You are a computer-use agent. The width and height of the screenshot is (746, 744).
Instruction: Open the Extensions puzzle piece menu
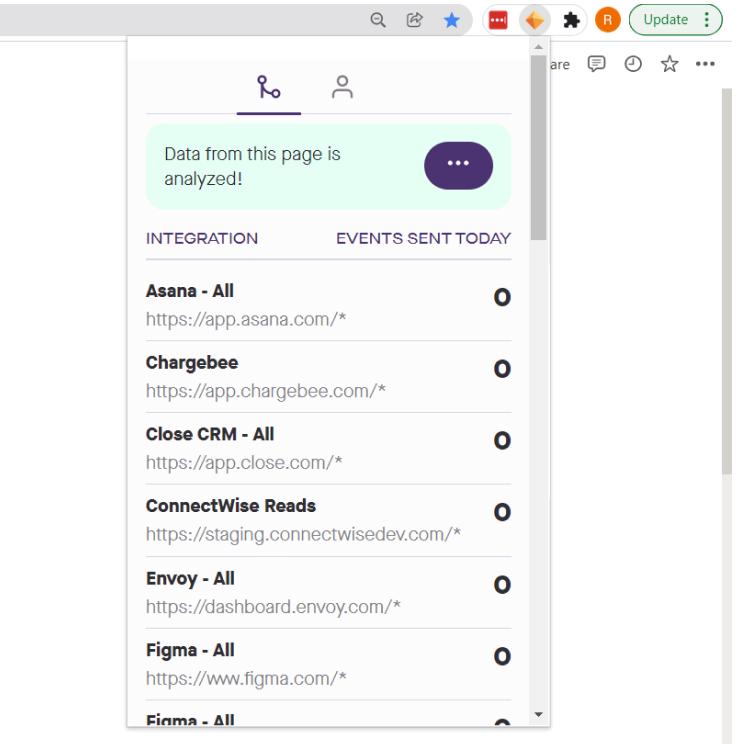[x=571, y=20]
